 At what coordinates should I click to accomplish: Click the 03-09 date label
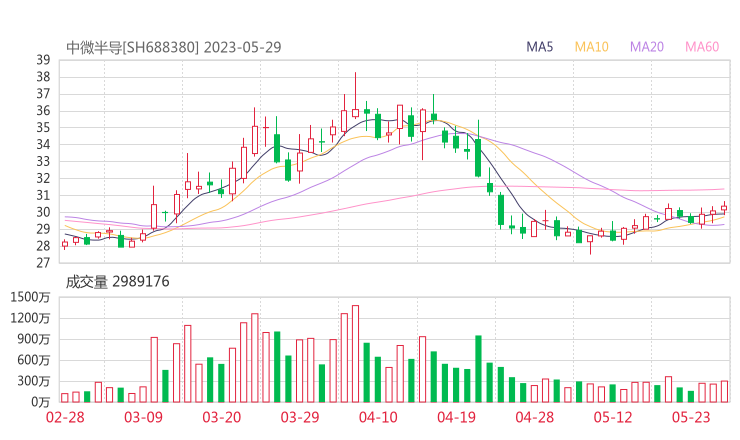143,417
